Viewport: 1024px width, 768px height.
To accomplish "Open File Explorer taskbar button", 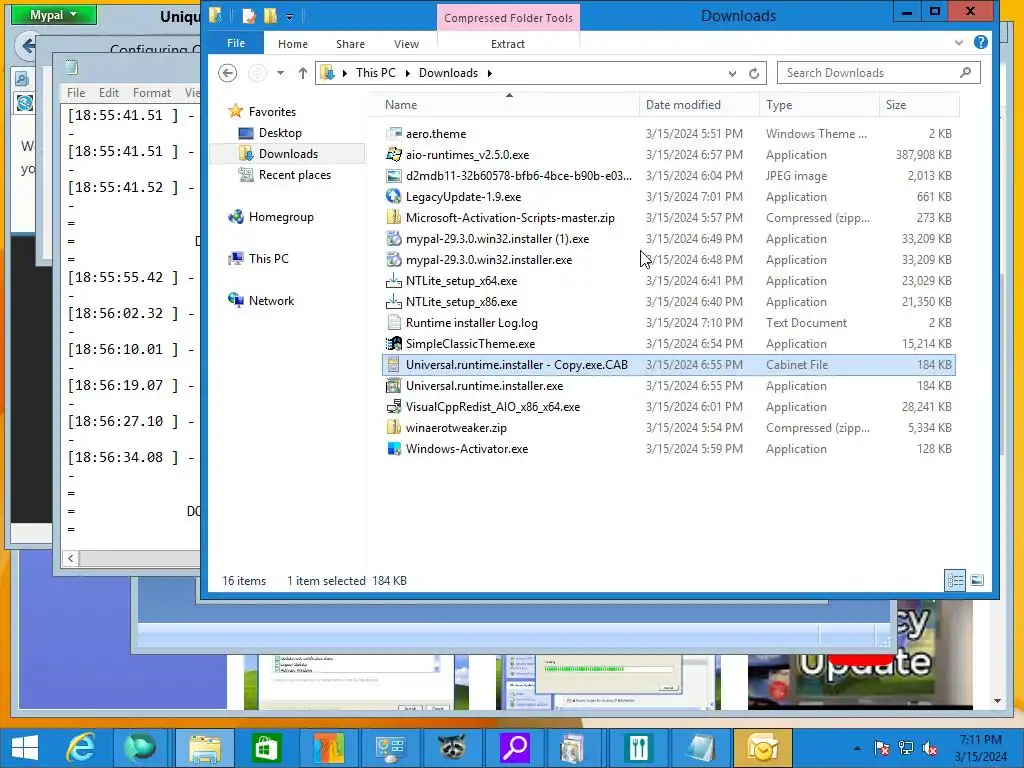I will [x=204, y=748].
